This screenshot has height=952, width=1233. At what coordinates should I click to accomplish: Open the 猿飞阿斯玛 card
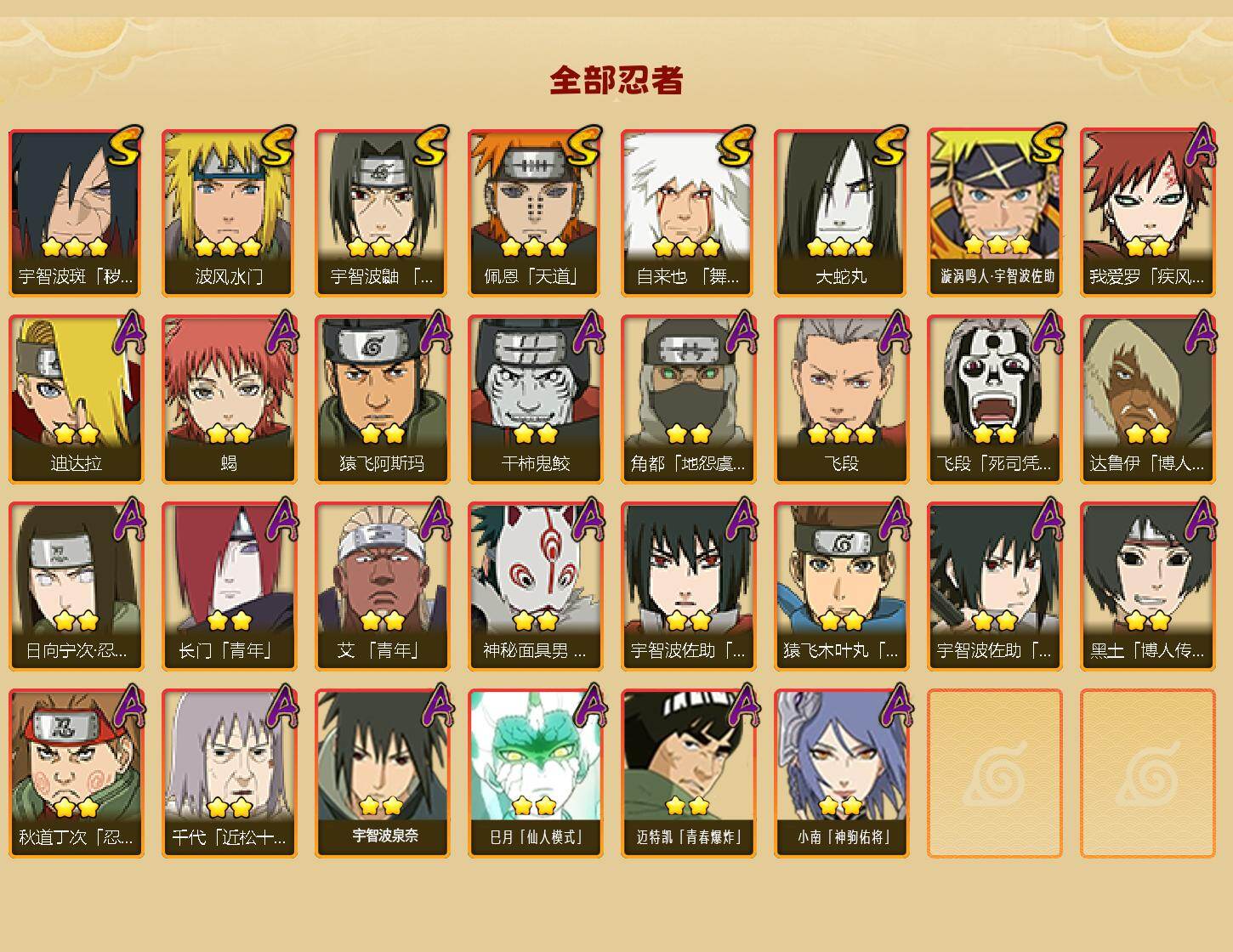pyautogui.click(x=382, y=399)
